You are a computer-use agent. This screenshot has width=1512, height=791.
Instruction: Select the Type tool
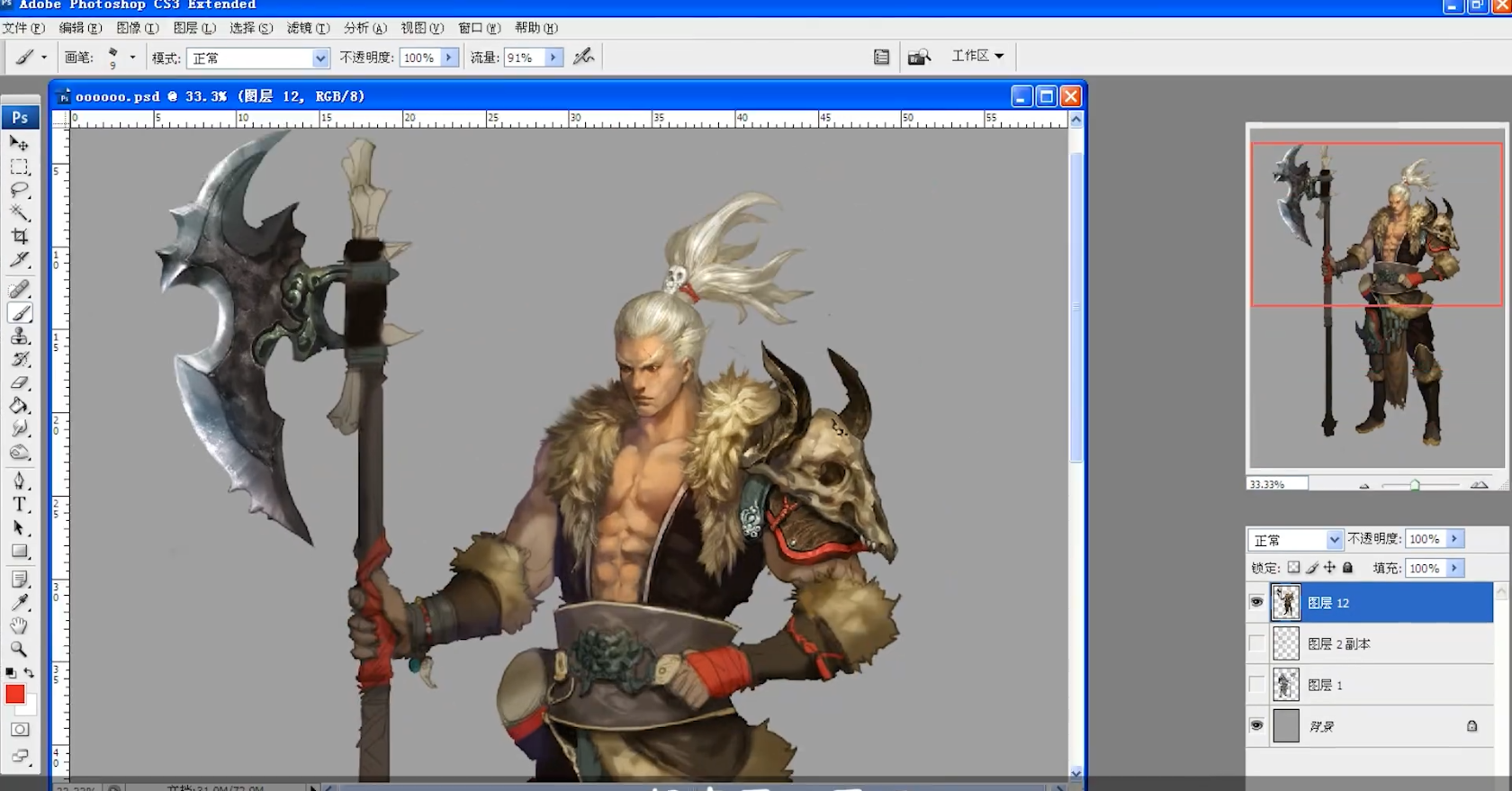click(19, 505)
